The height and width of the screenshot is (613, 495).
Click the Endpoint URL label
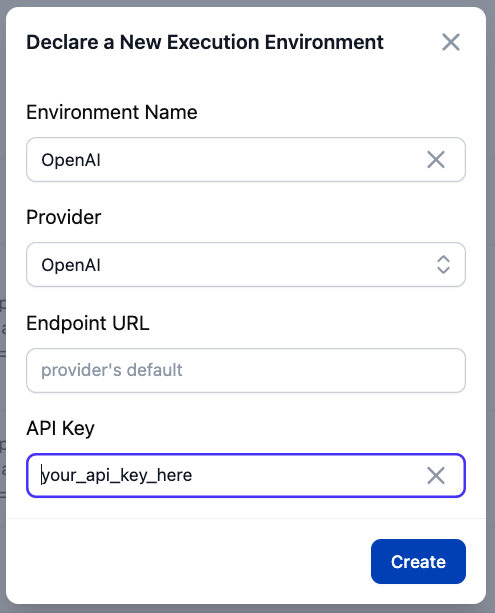point(88,323)
